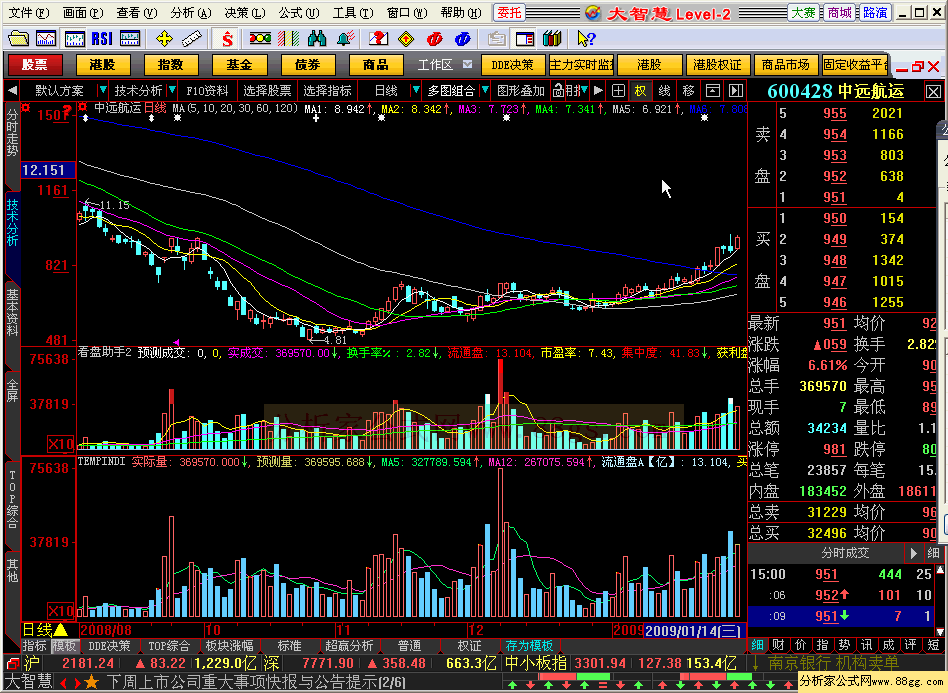Click the crosshair plus box icon

coord(618,91)
